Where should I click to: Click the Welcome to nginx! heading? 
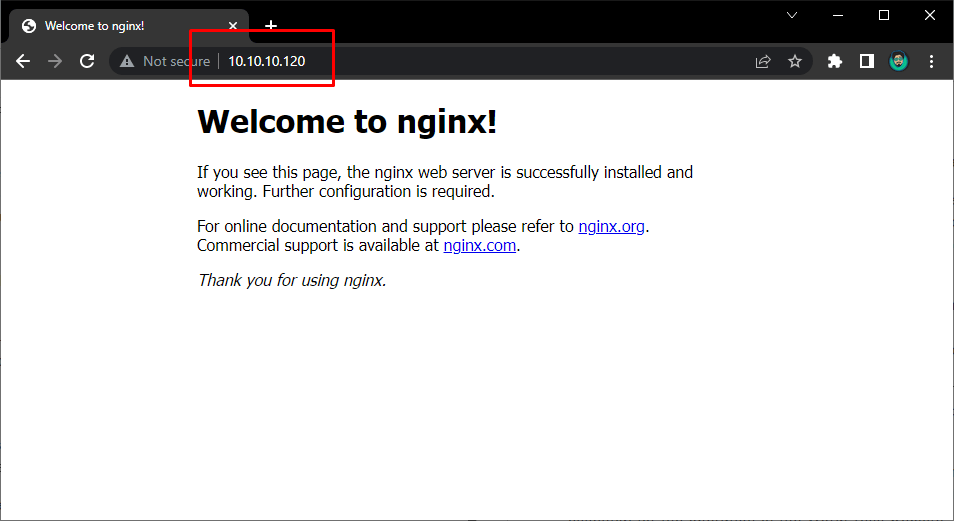click(347, 121)
